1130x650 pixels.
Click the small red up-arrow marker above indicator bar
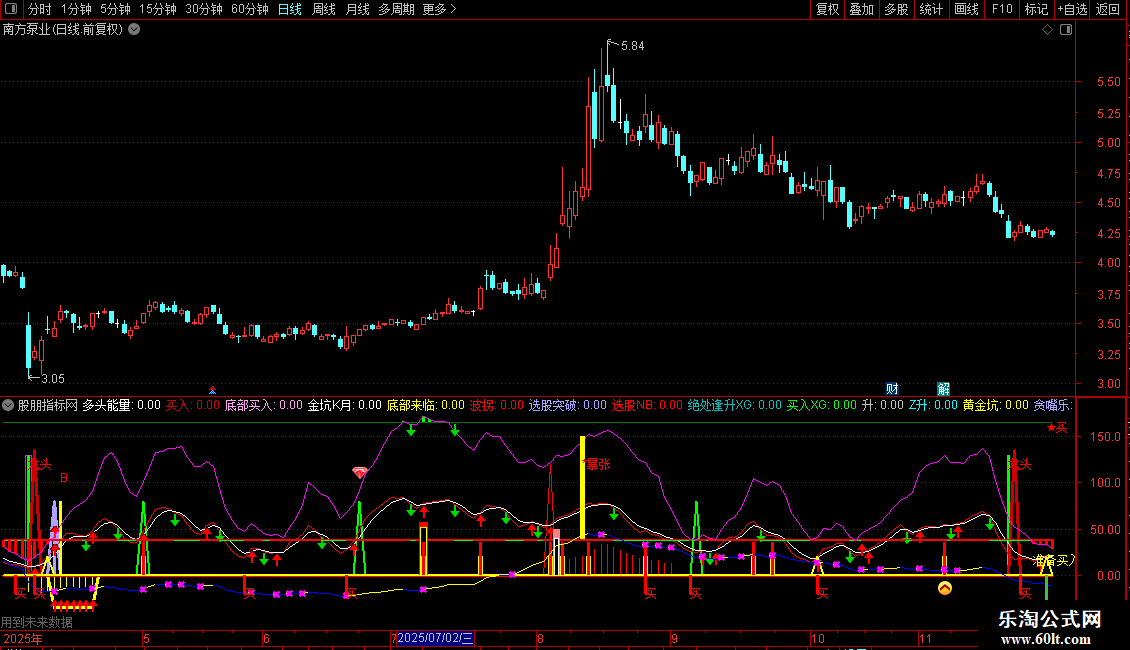coord(212,389)
